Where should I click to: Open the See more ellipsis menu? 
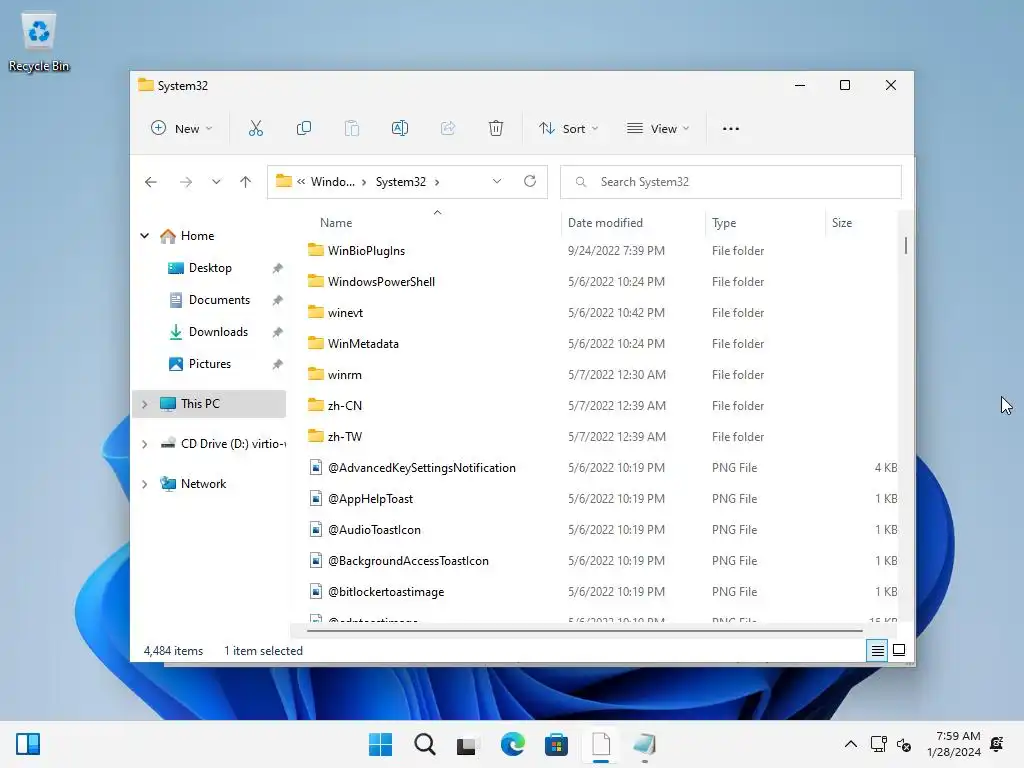731,129
